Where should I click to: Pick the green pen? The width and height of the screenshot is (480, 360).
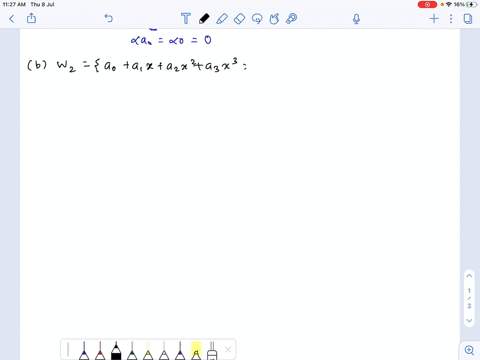(x=132, y=351)
